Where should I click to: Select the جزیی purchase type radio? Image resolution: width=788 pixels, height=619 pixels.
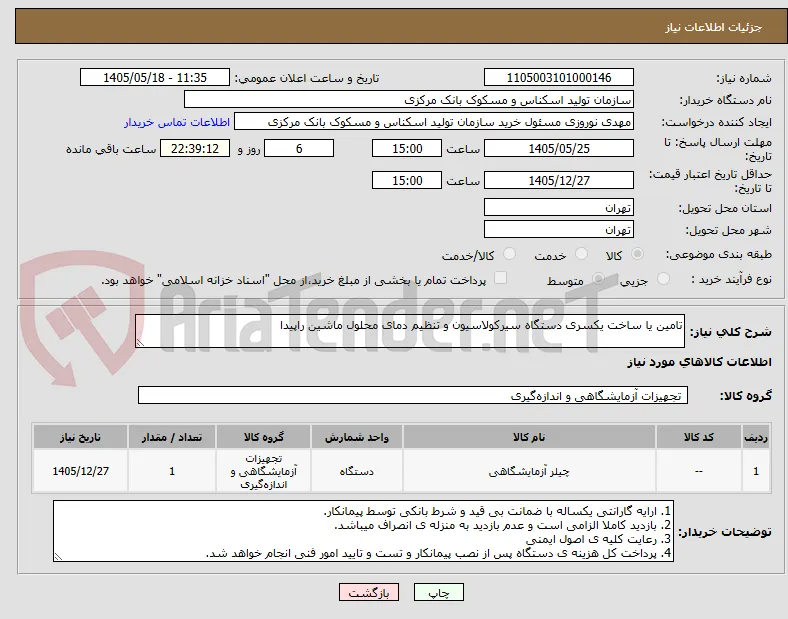[x=663, y=278]
